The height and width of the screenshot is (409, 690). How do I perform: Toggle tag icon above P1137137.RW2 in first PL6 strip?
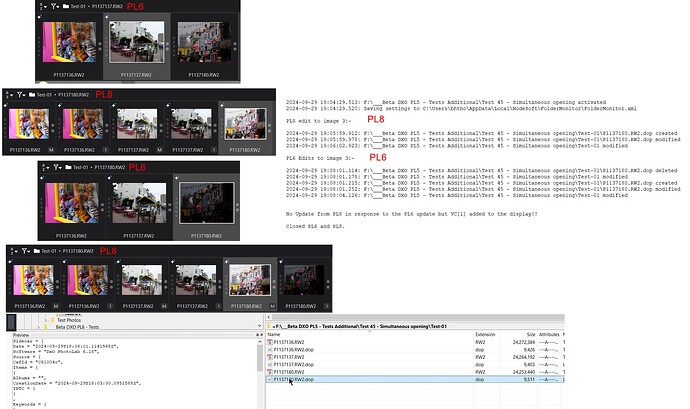click(106, 18)
